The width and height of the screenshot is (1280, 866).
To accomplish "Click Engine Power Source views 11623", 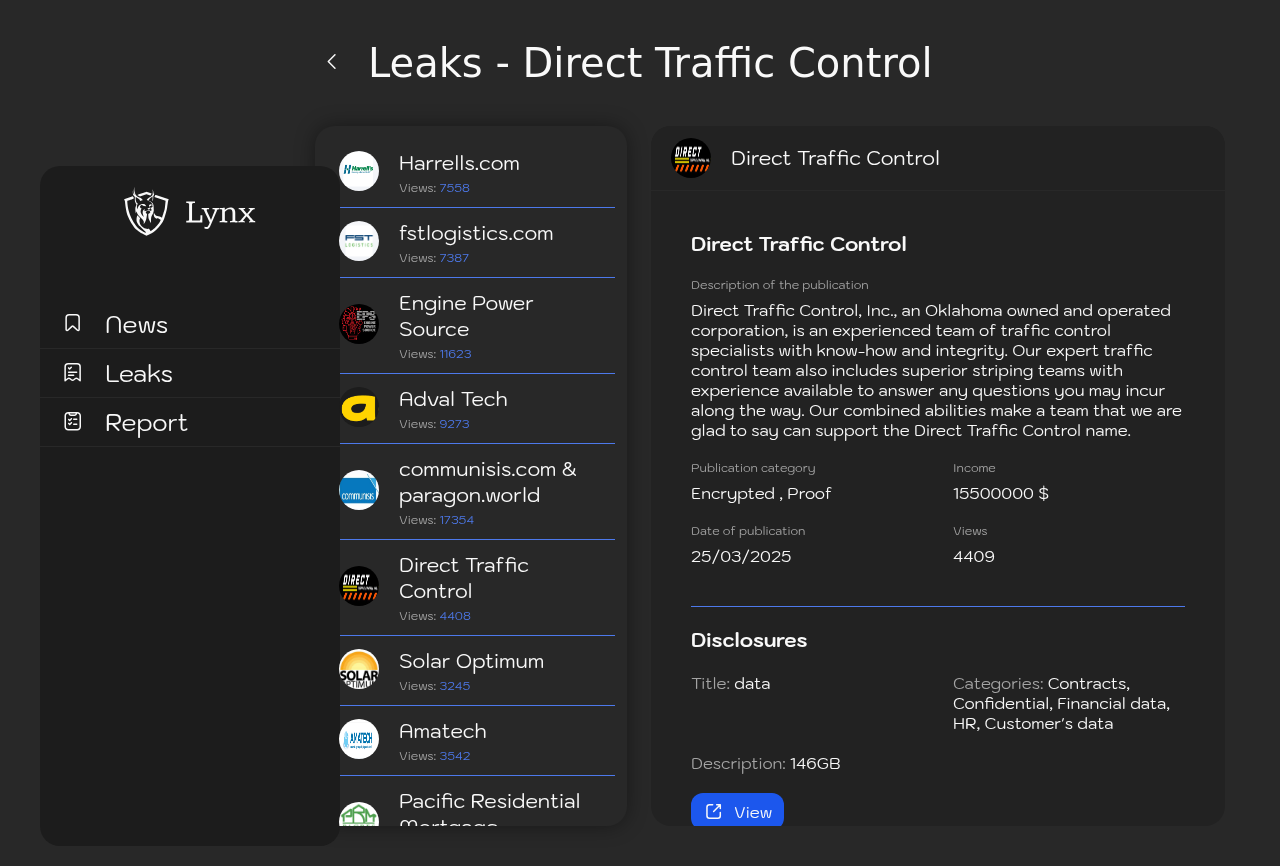I will pos(455,354).
